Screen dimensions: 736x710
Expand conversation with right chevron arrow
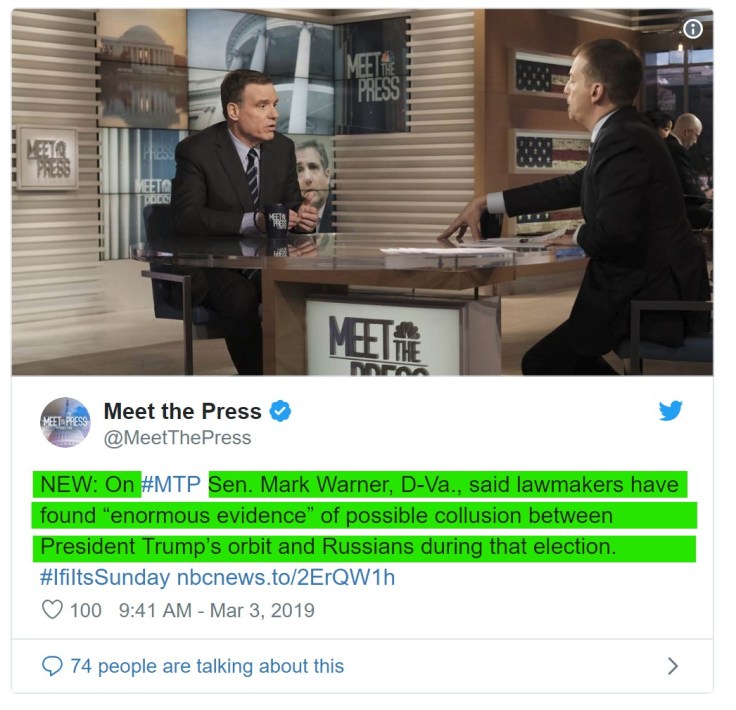[x=672, y=666]
